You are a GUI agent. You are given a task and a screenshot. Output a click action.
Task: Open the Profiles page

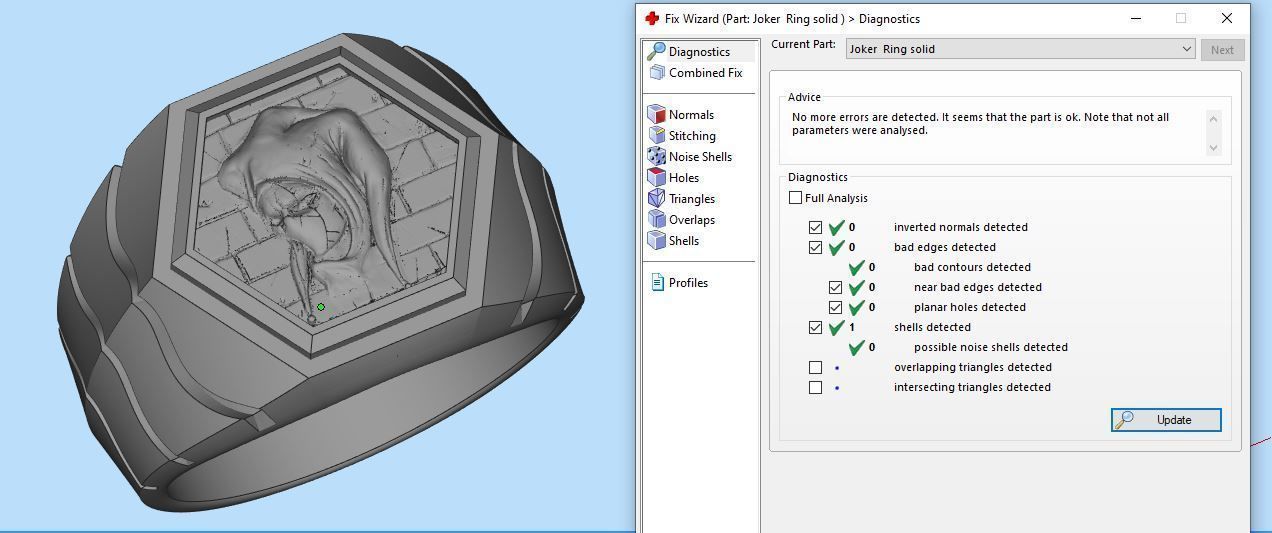(x=688, y=282)
